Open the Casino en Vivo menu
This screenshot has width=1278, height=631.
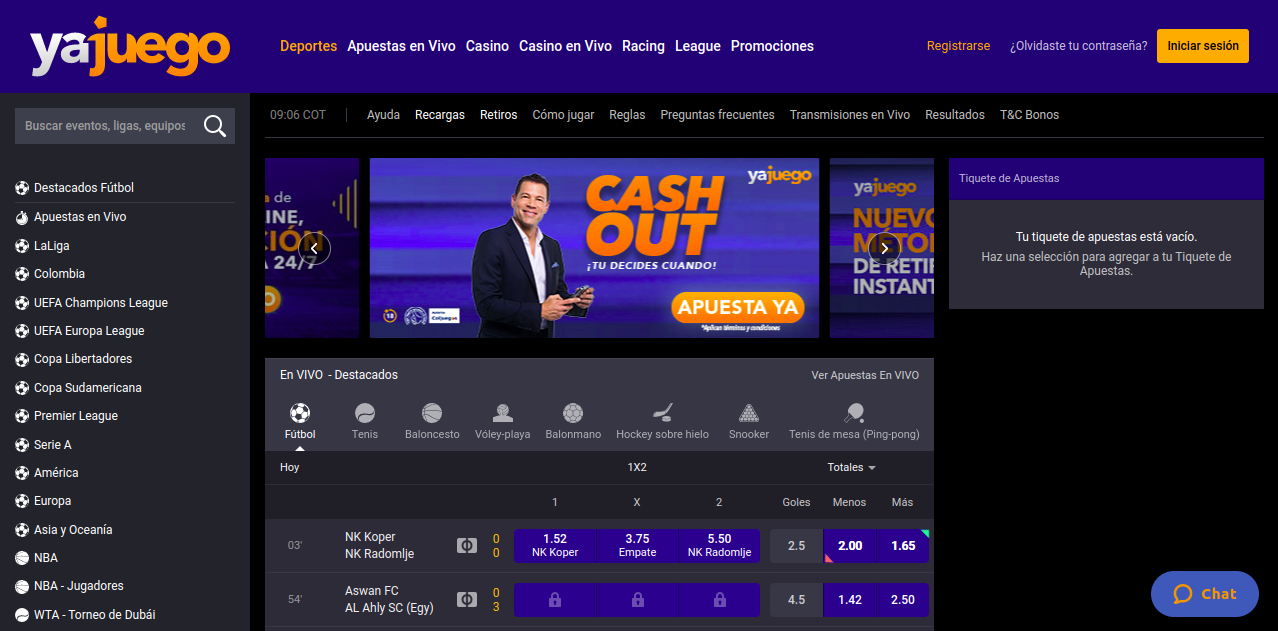click(565, 46)
